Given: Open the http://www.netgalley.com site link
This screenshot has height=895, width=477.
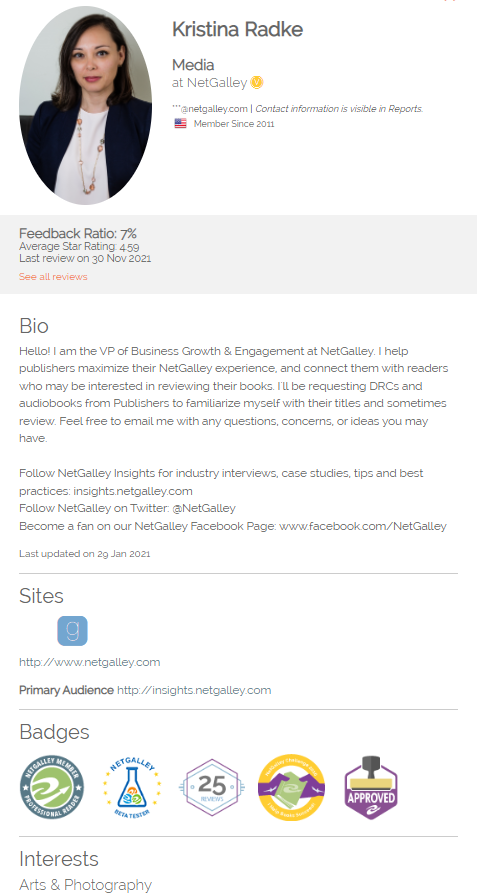Looking at the screenshot, I should click(90, 662).
